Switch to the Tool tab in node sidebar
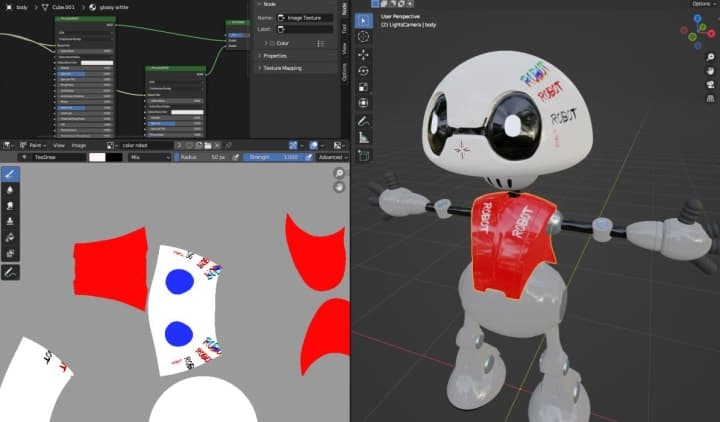720x422 pixels. point(345,29)
